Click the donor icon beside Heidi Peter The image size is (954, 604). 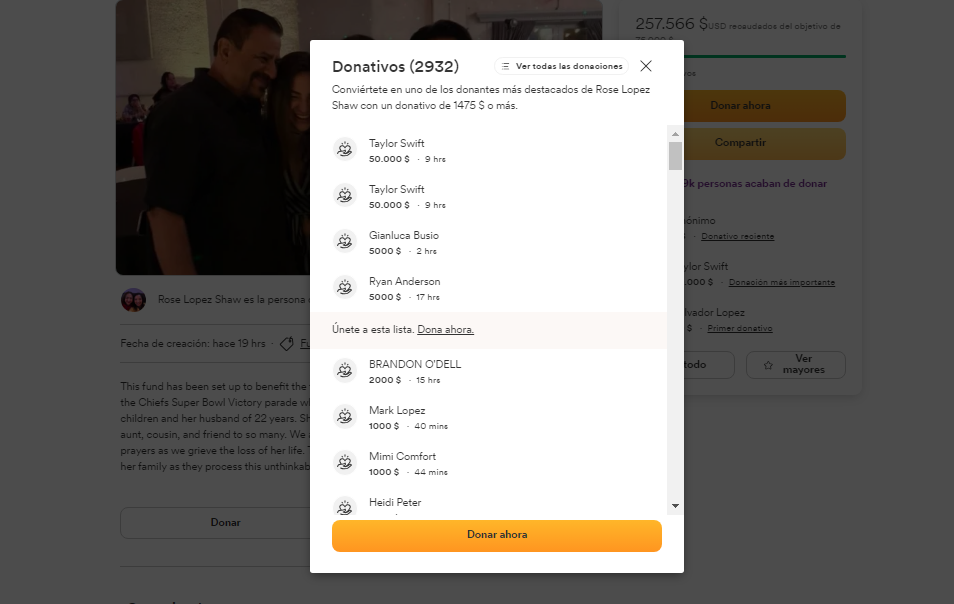345,506
